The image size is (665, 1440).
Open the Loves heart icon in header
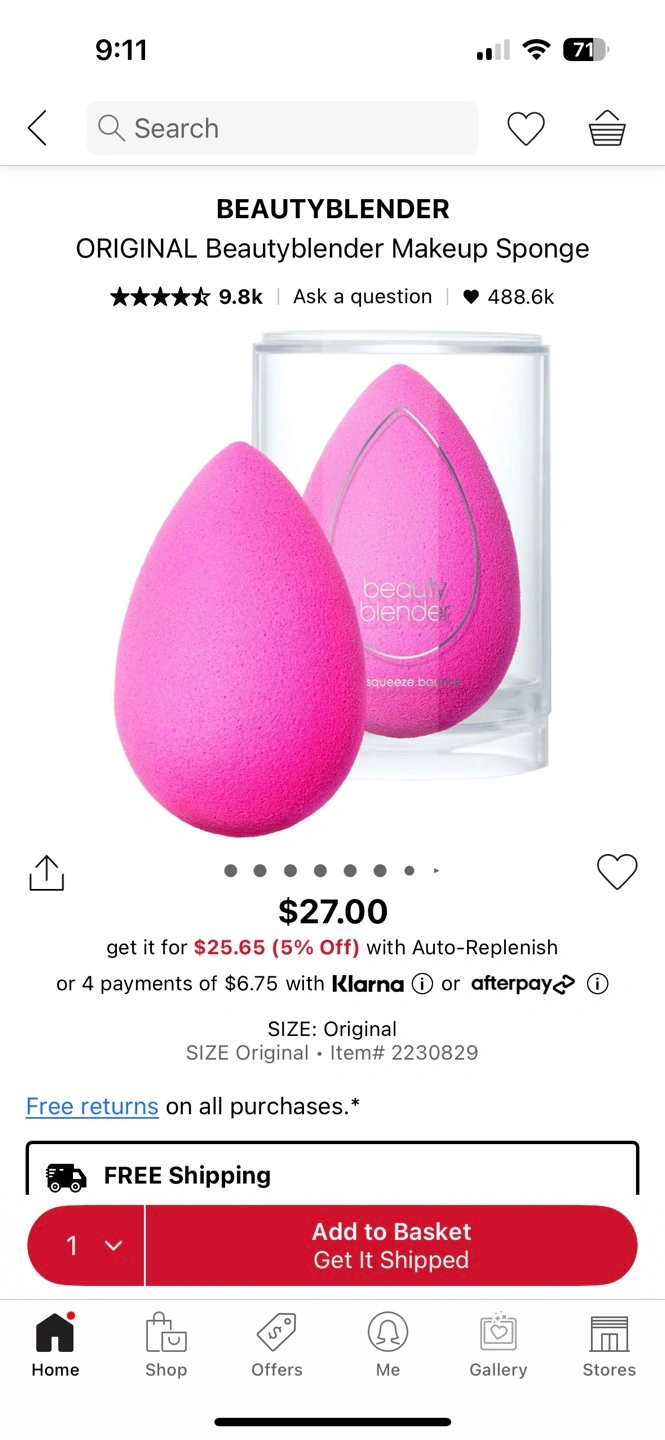526,128
